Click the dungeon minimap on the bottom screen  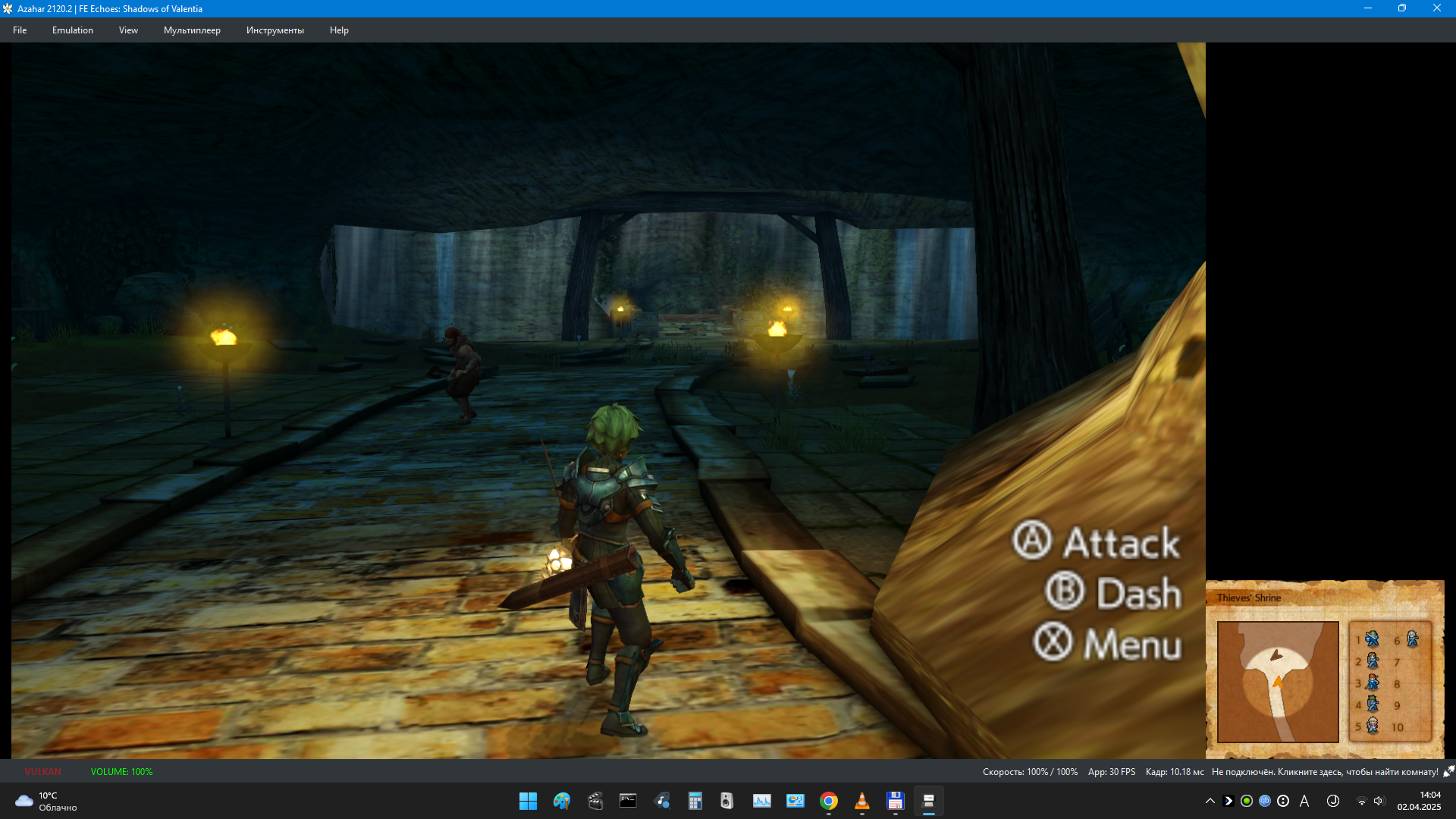(x=1278, y=682)
